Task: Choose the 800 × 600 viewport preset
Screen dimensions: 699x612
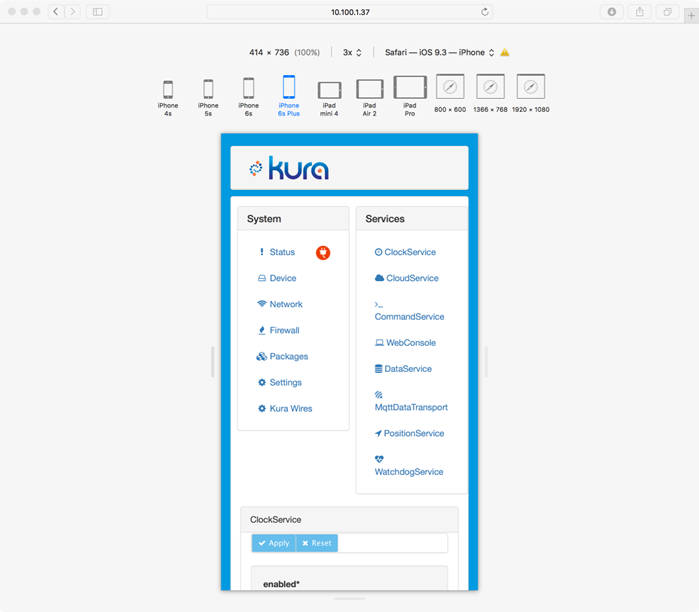Action: click(450, 94)
